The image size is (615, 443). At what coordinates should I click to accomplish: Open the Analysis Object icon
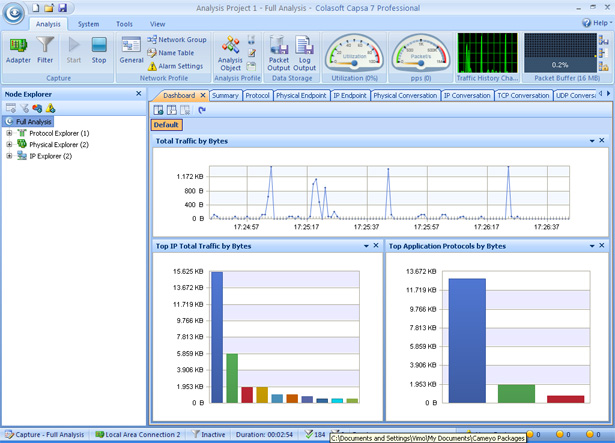[x=230, y=53]
